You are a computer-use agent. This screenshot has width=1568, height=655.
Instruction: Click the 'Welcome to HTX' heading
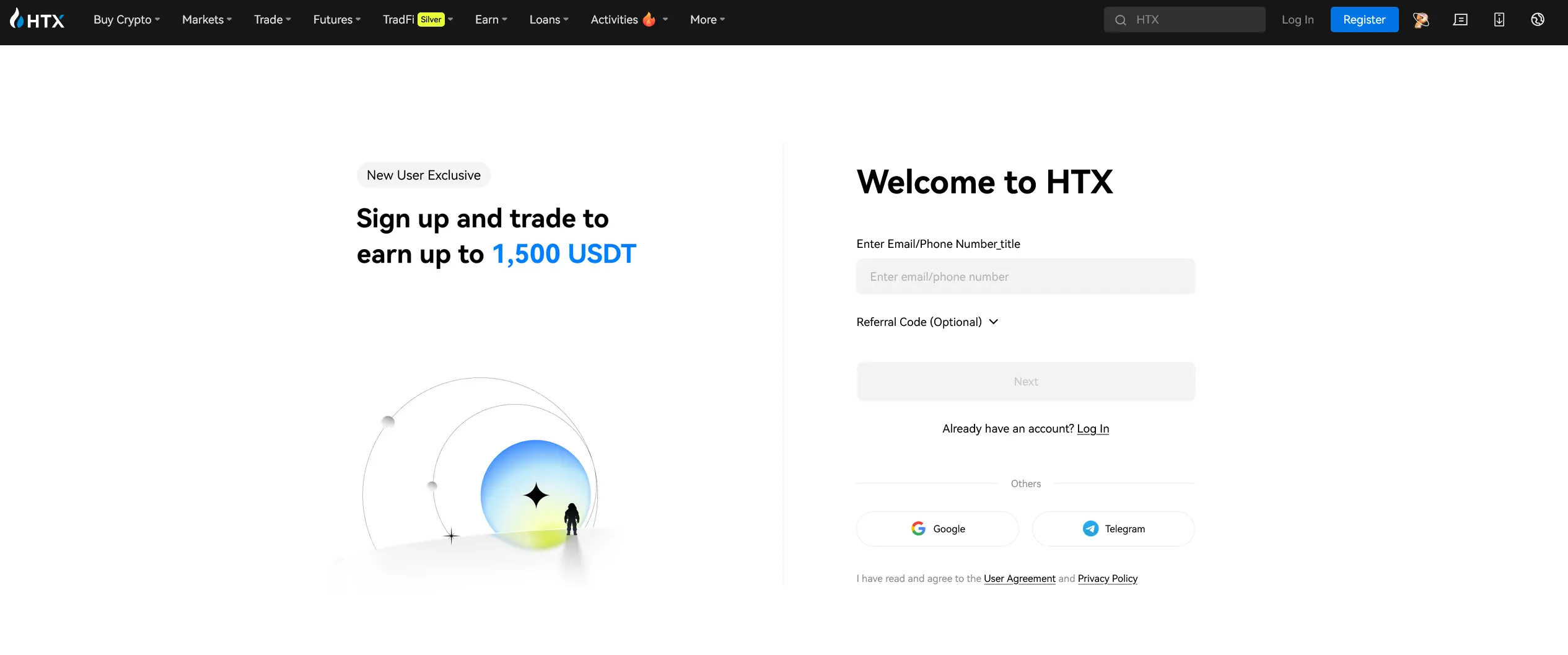coord(985,182)
